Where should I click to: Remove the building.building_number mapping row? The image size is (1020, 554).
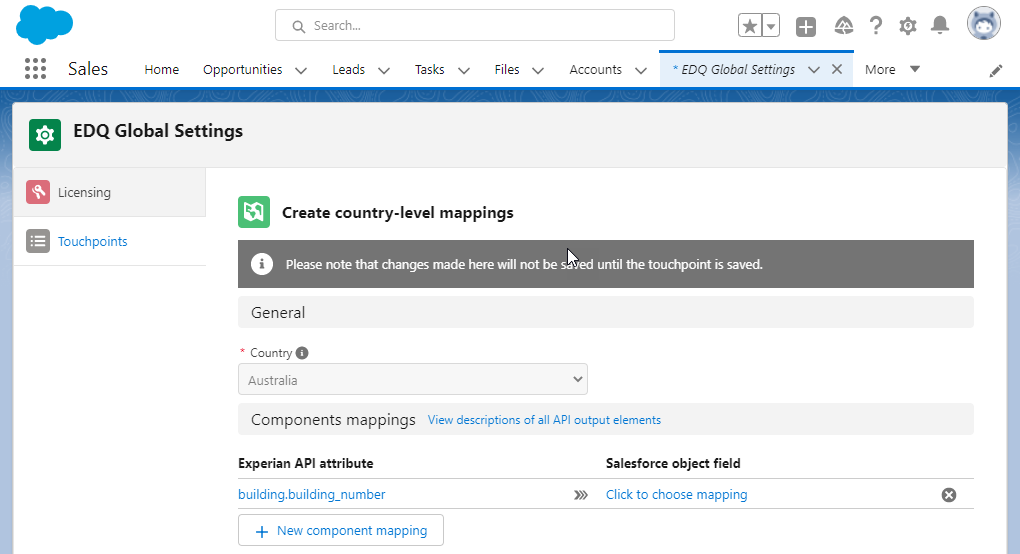tap(948, 495)
